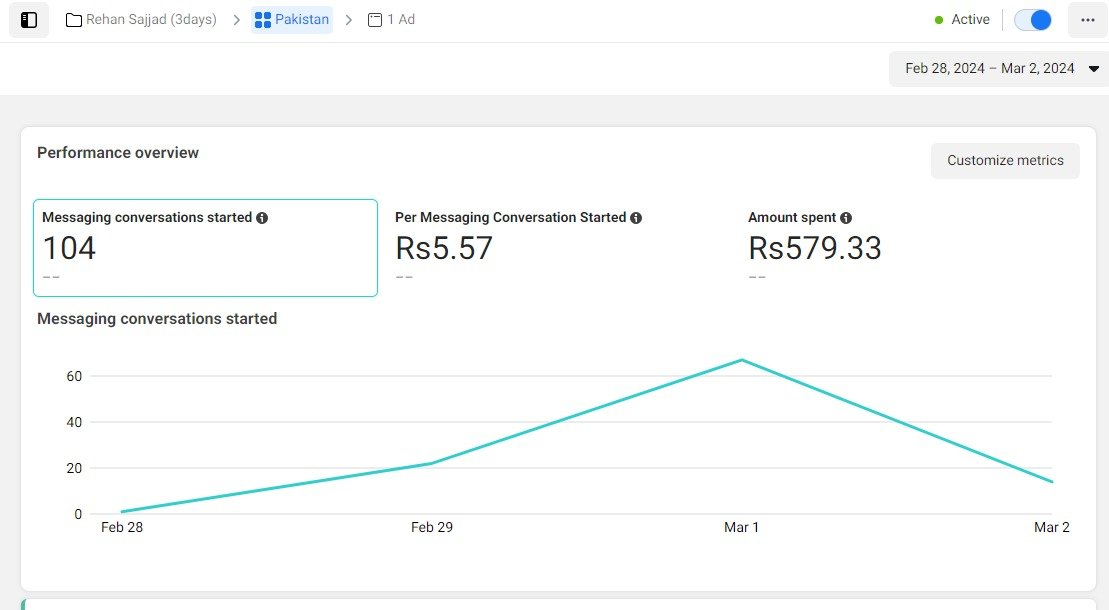Viewport: 1109px width, 610px height.
Task: Select the Pakistan ad set breadcrumb
Action: 302,20
